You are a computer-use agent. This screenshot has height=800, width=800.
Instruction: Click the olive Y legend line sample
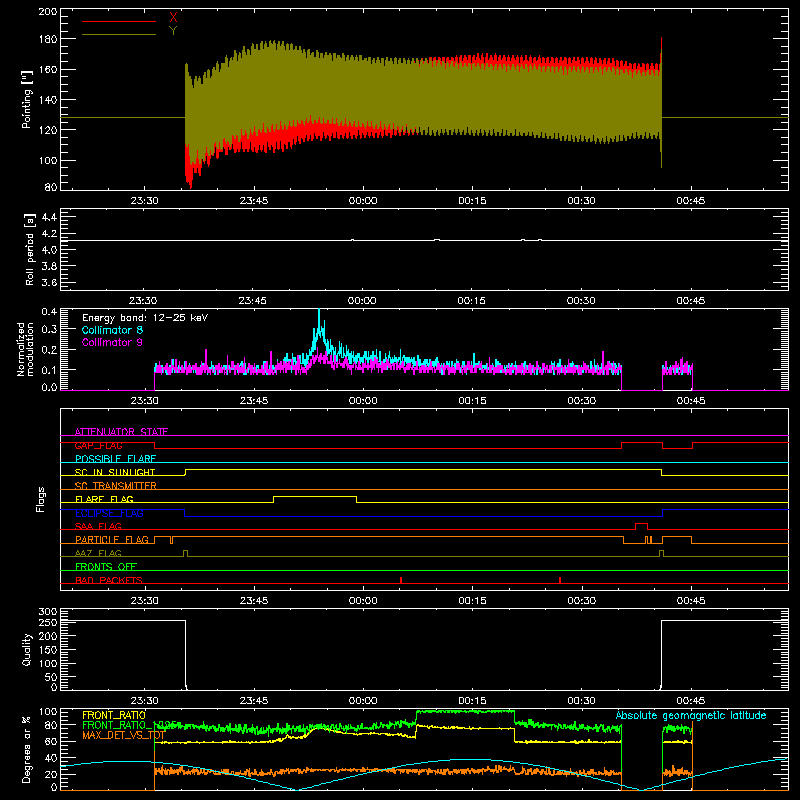[119, 34]
